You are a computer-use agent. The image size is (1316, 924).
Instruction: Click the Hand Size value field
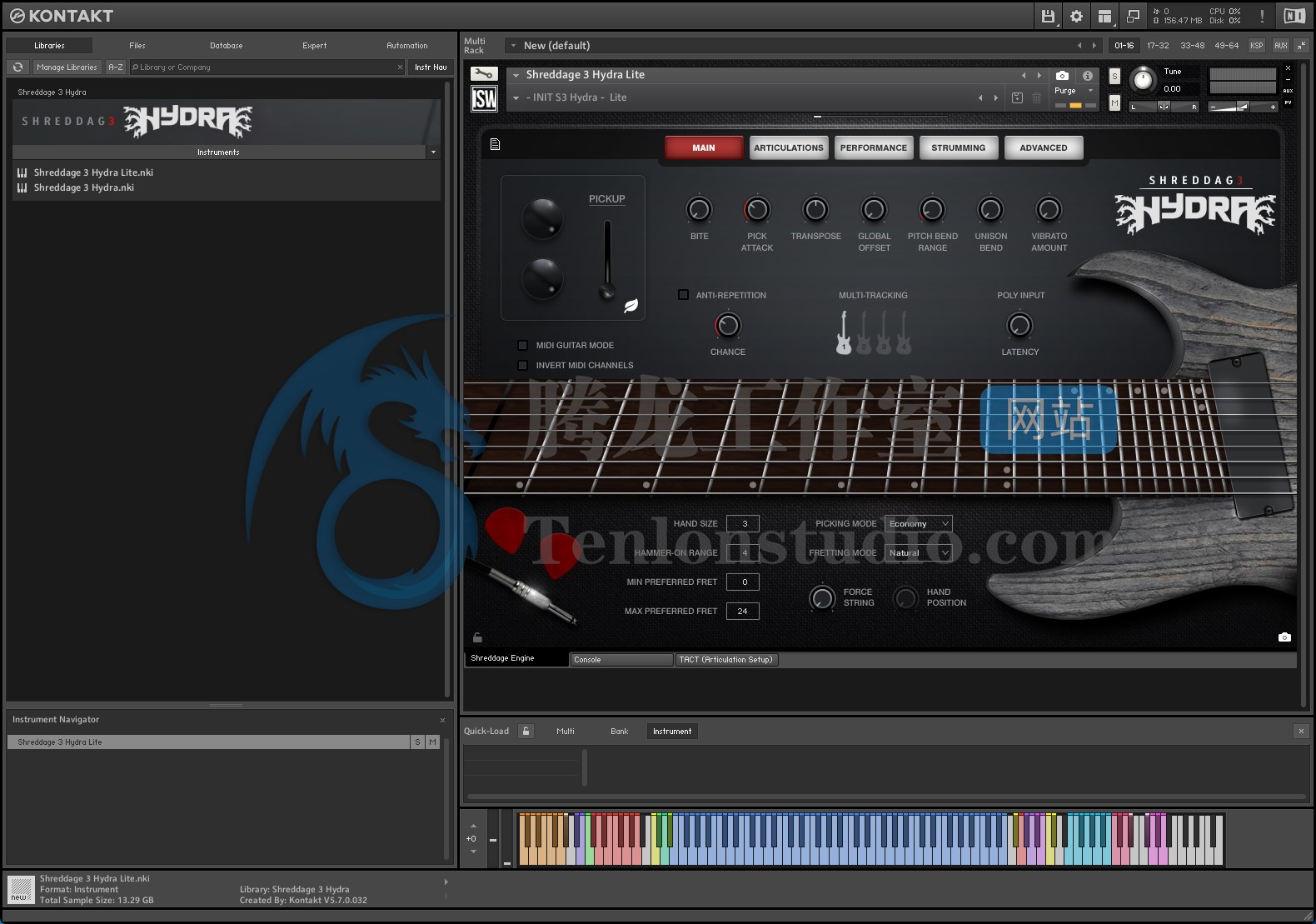743,523
